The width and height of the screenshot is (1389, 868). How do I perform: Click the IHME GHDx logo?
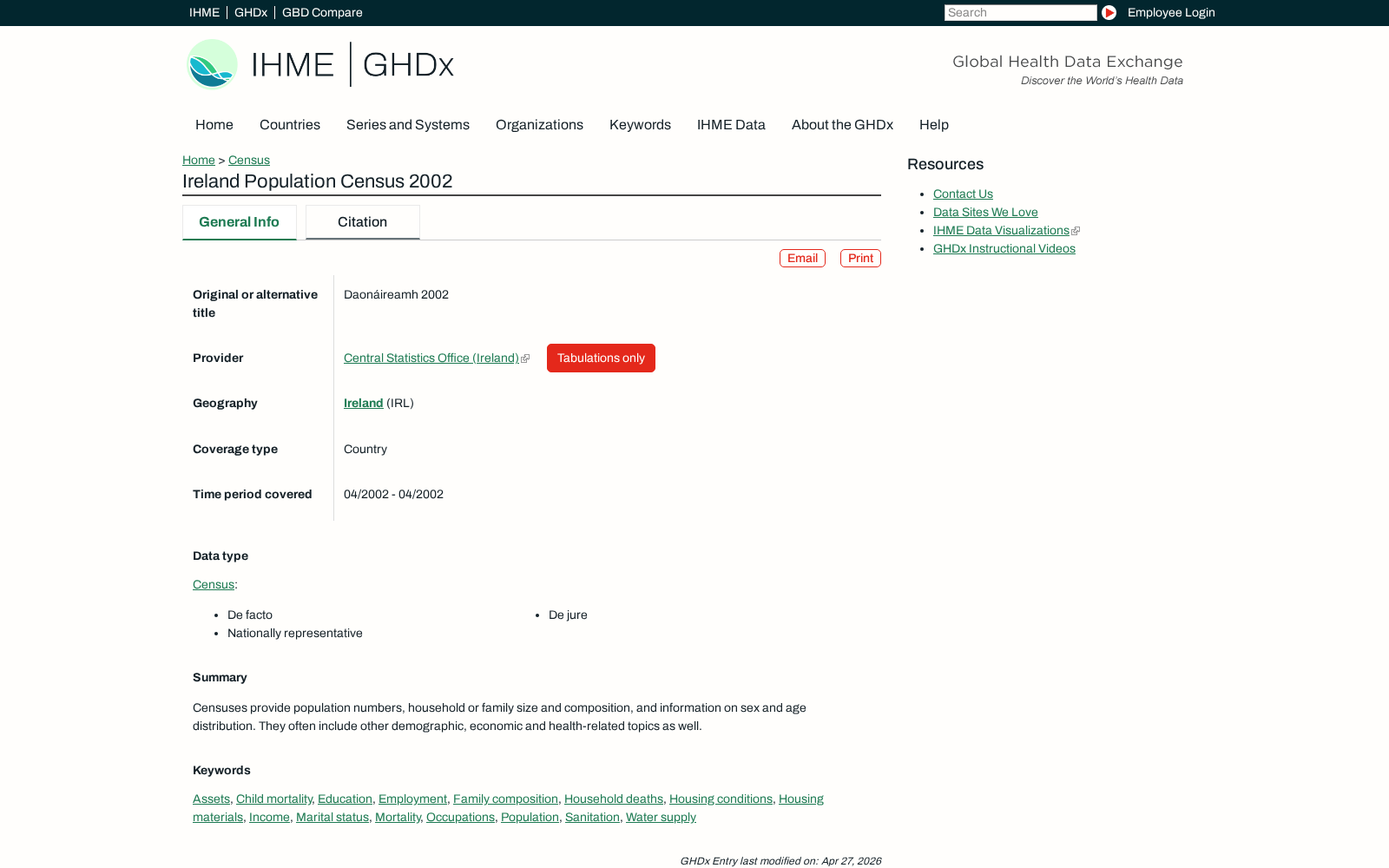click(x=320, y=64)
